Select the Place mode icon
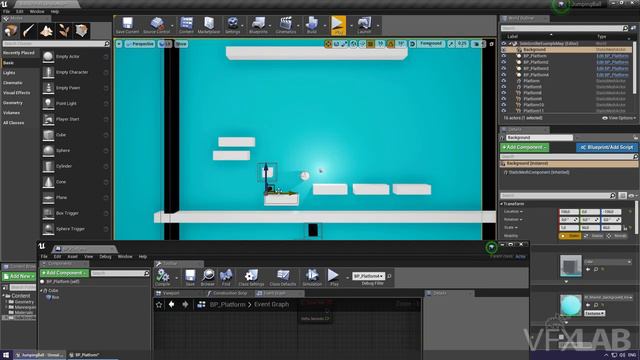This screenshot has height=360, width=640. pos(11,31)
